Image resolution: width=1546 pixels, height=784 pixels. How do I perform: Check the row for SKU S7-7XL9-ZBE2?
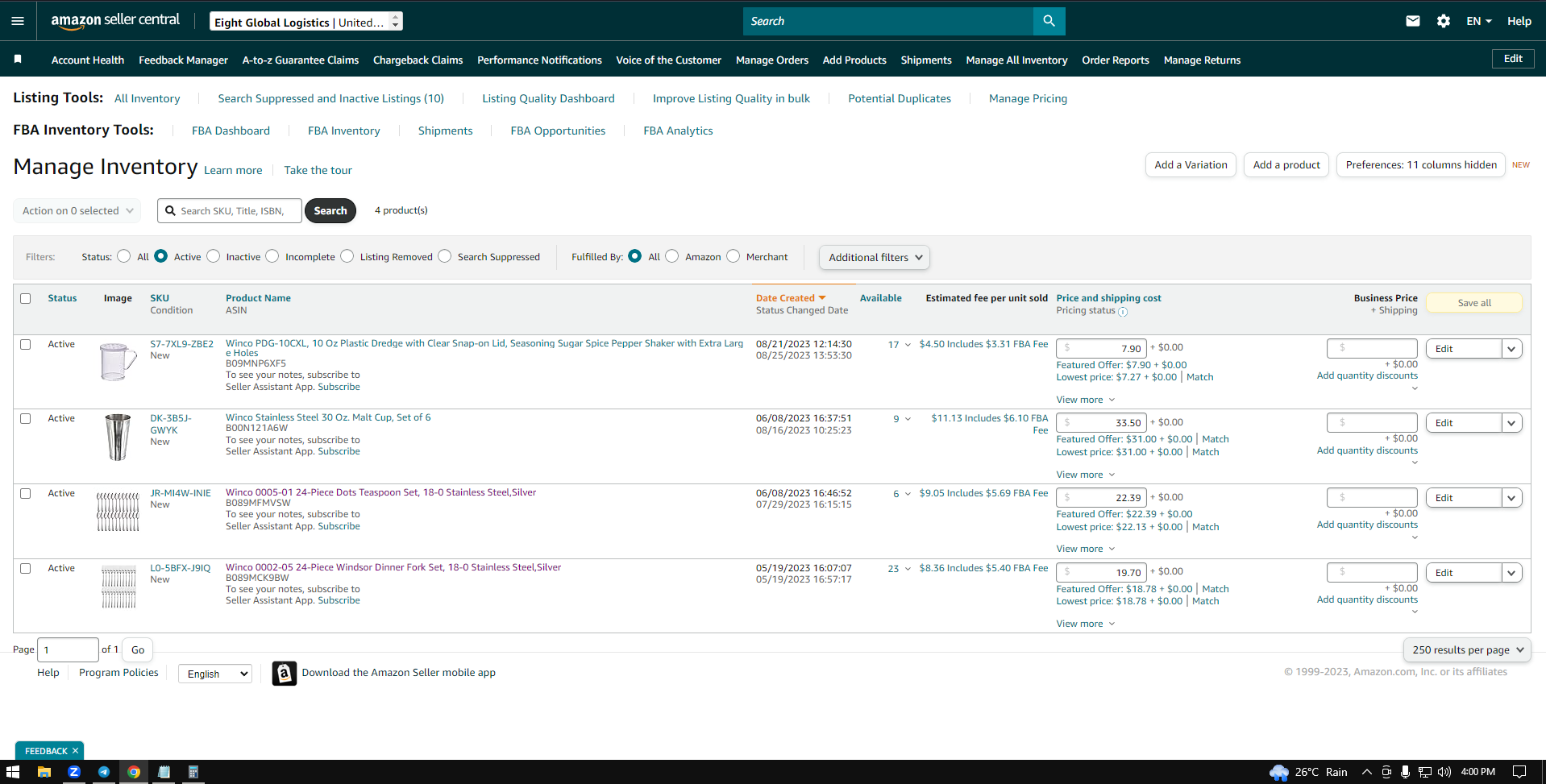click(x=26, y=344)
